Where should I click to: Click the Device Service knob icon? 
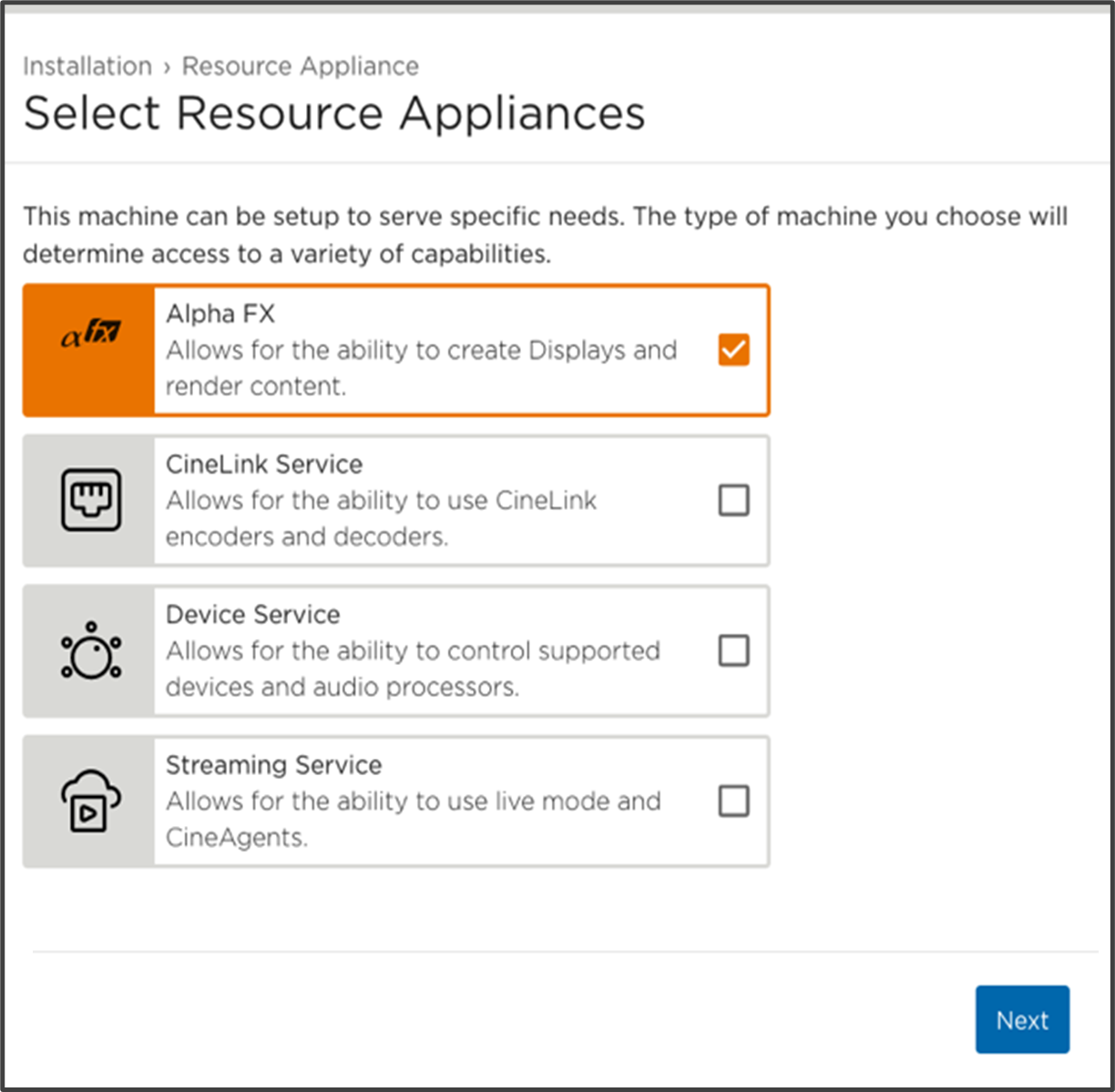(x=90, y=651)
